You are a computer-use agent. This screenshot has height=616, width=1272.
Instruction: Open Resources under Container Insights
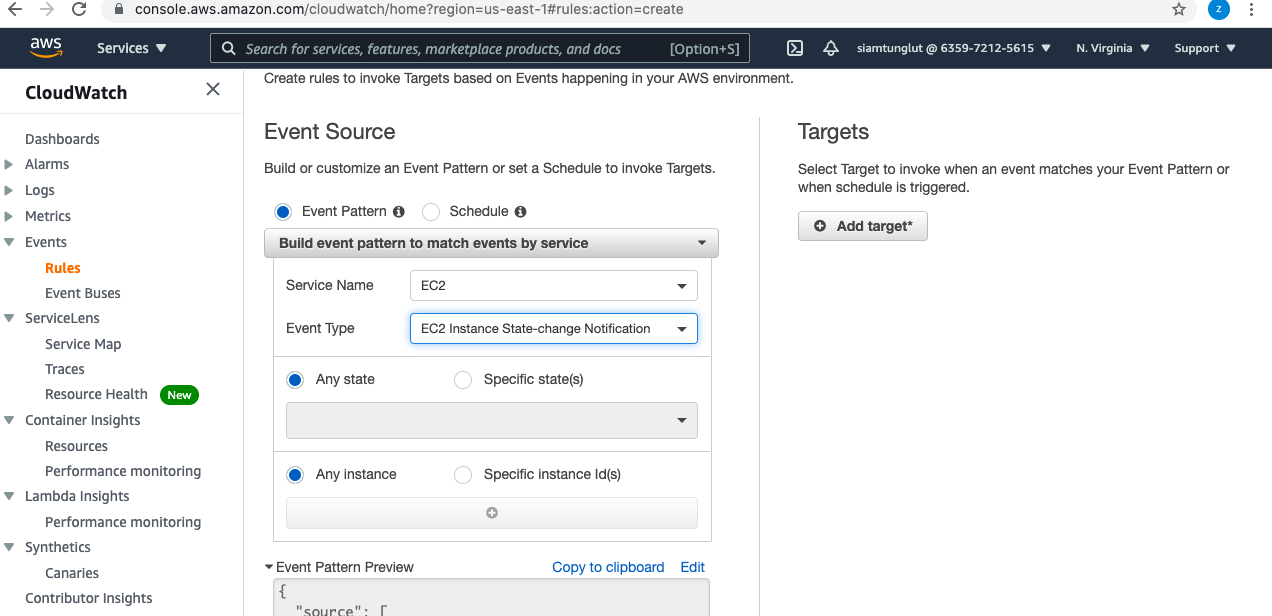(76, 446)
